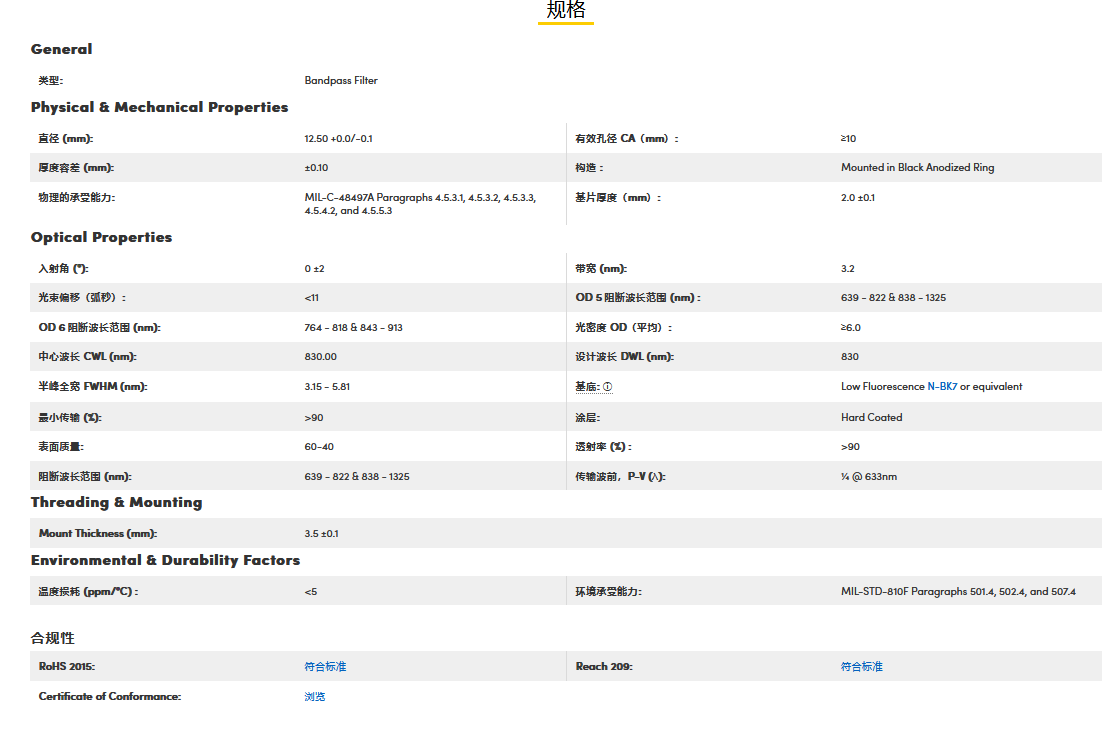Click the Mount Thickness (mm) label
This screenshot has width=1104, height=729.
pyautogui.click(x=97, y=533)
